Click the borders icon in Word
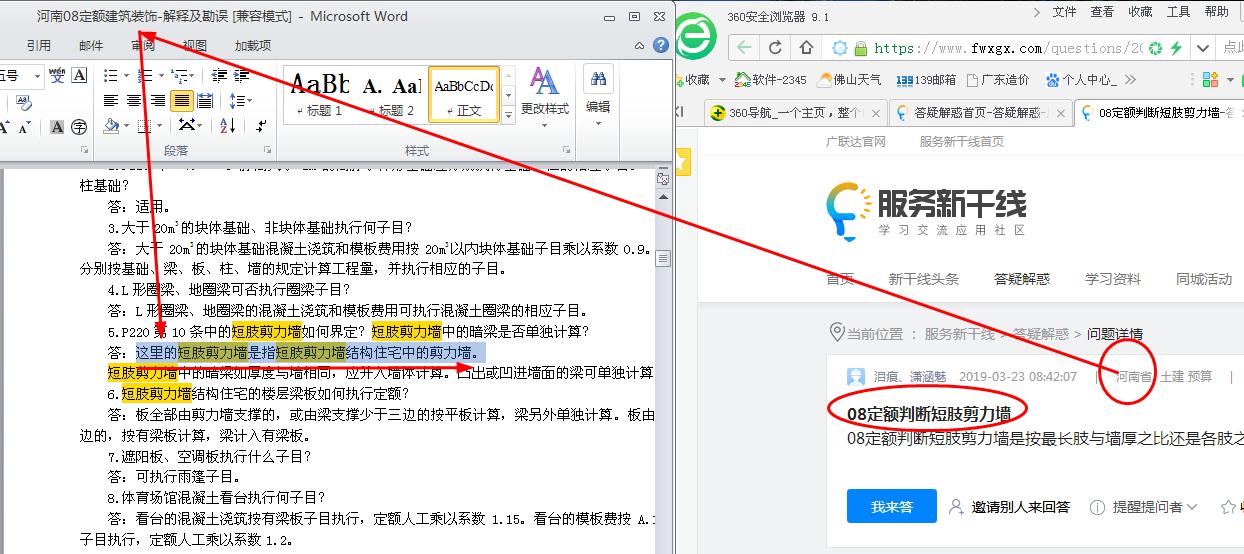The image size is (1244, 554). (145, 126)
